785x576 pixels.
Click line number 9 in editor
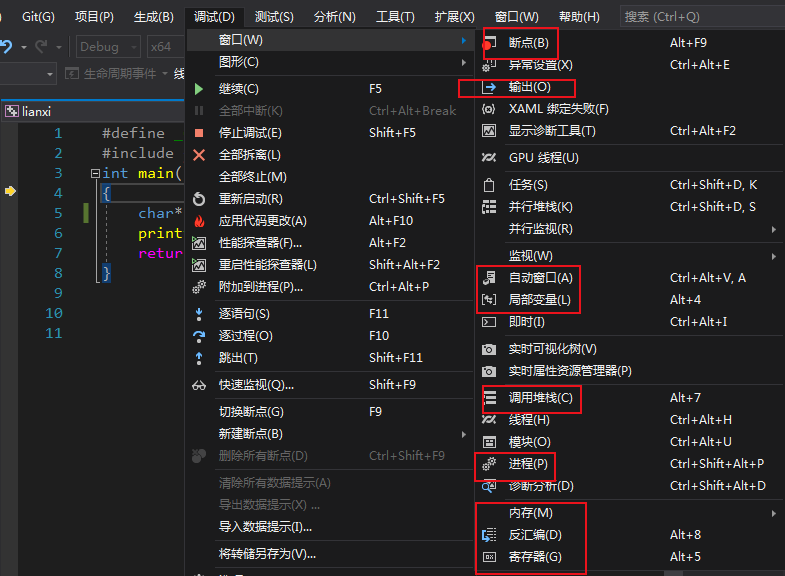(58, 294)
